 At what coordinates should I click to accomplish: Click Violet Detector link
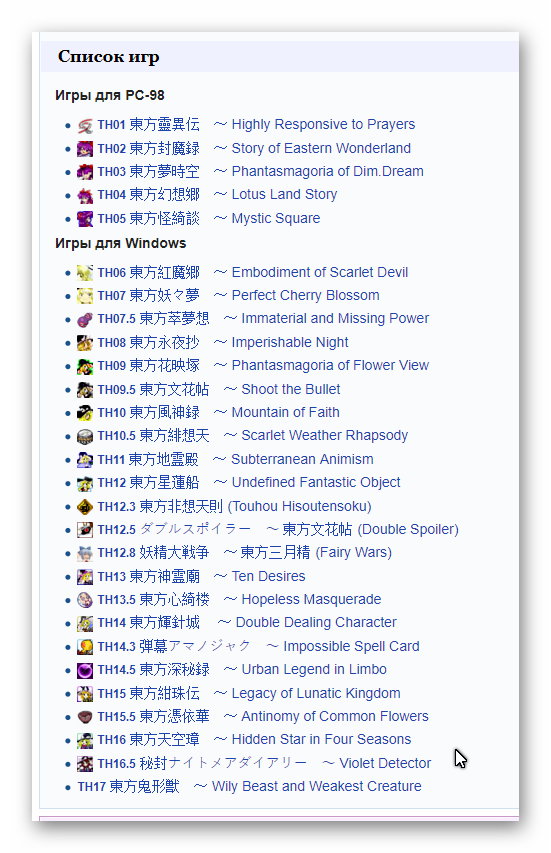coord(385,763)
